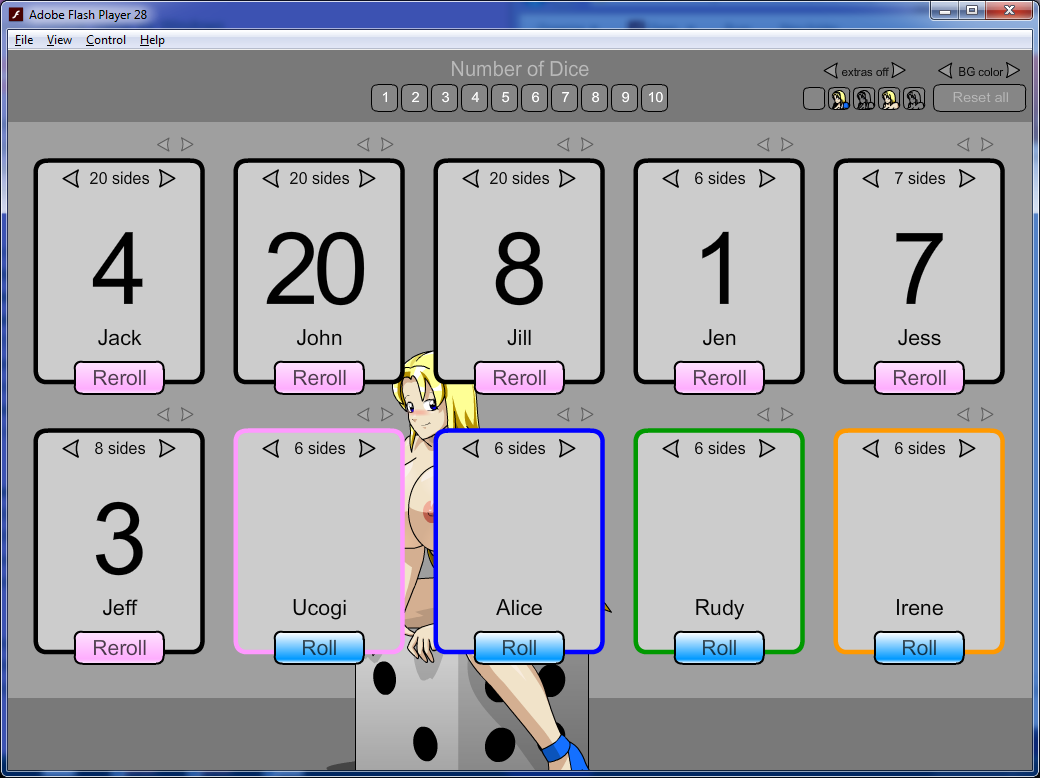This screenshot has height=778, width=1040.
Task: Click small gray right arrow above Rudy's card
Action: [x=787, y=415]
